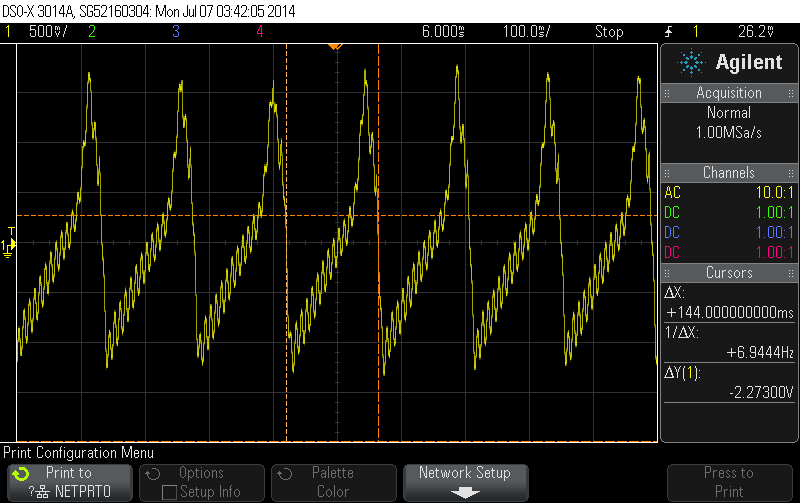
Task: Click the 6.000ms delay value
Action: (443, 32)
